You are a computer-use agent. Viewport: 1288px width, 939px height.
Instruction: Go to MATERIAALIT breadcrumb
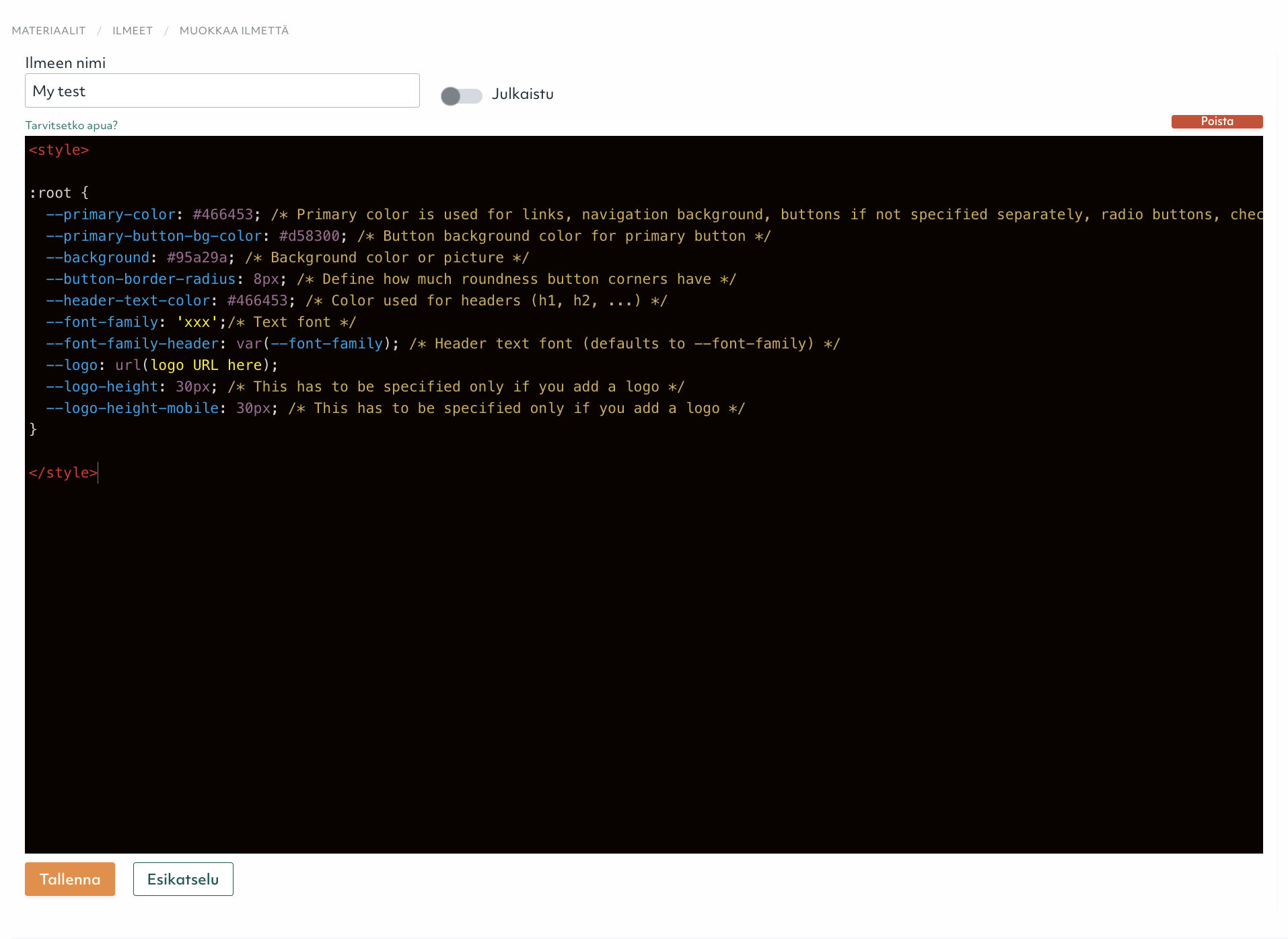click(48, 31)
